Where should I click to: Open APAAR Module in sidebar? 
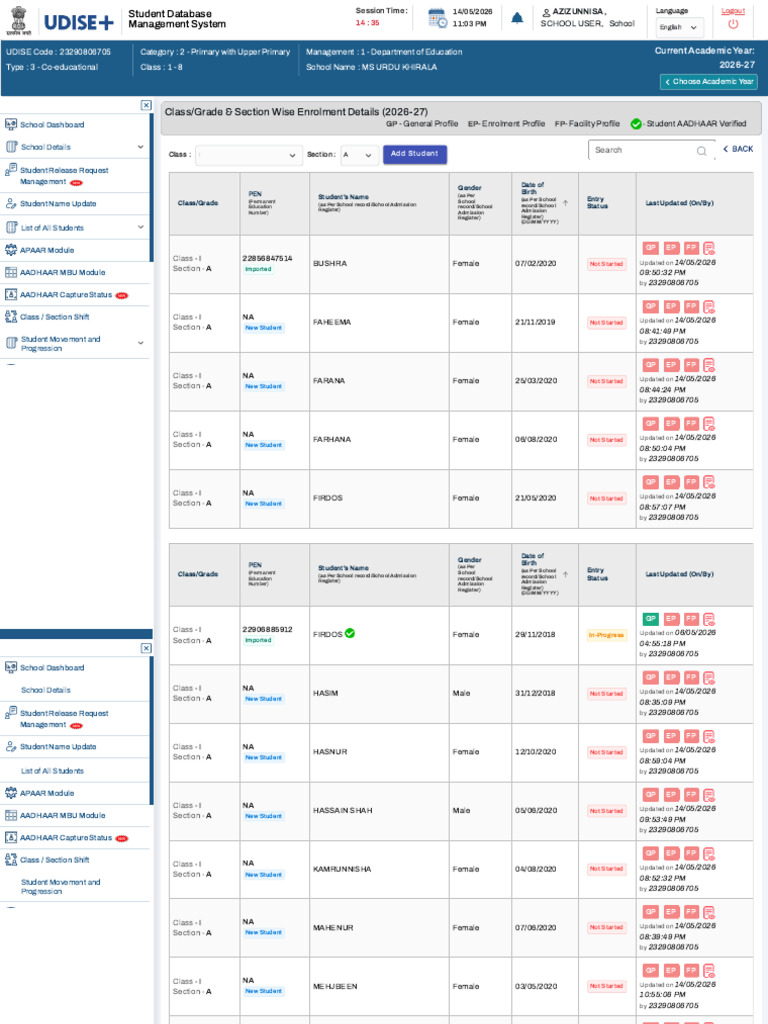(75, 250)
